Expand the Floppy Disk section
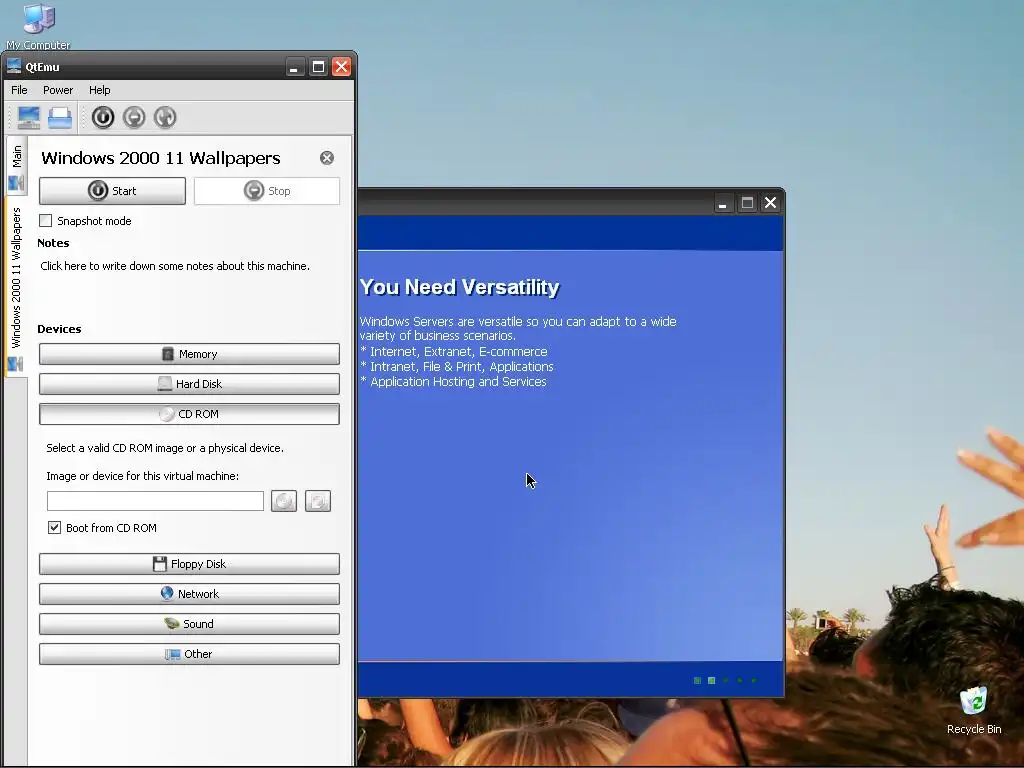Viewport: 1024px width, 768px height. (x=189, y=564)
